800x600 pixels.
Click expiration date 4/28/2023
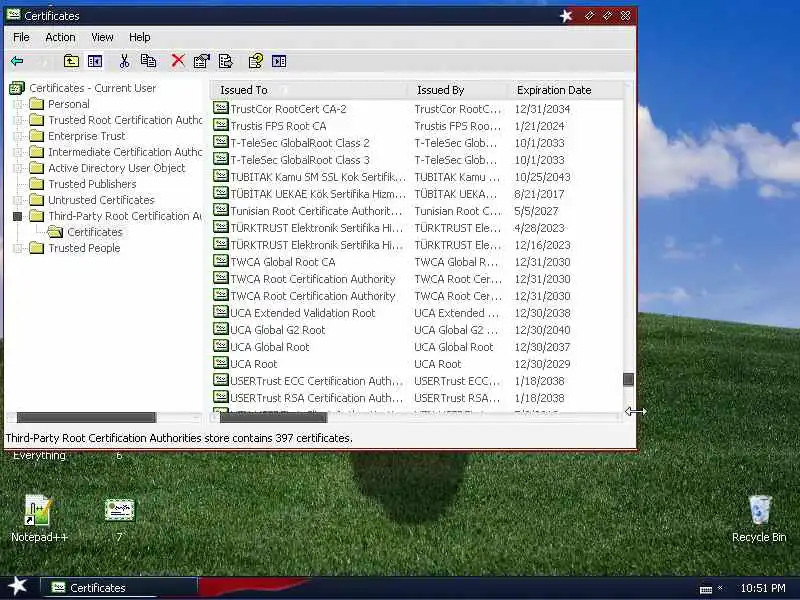coord(539,228)
